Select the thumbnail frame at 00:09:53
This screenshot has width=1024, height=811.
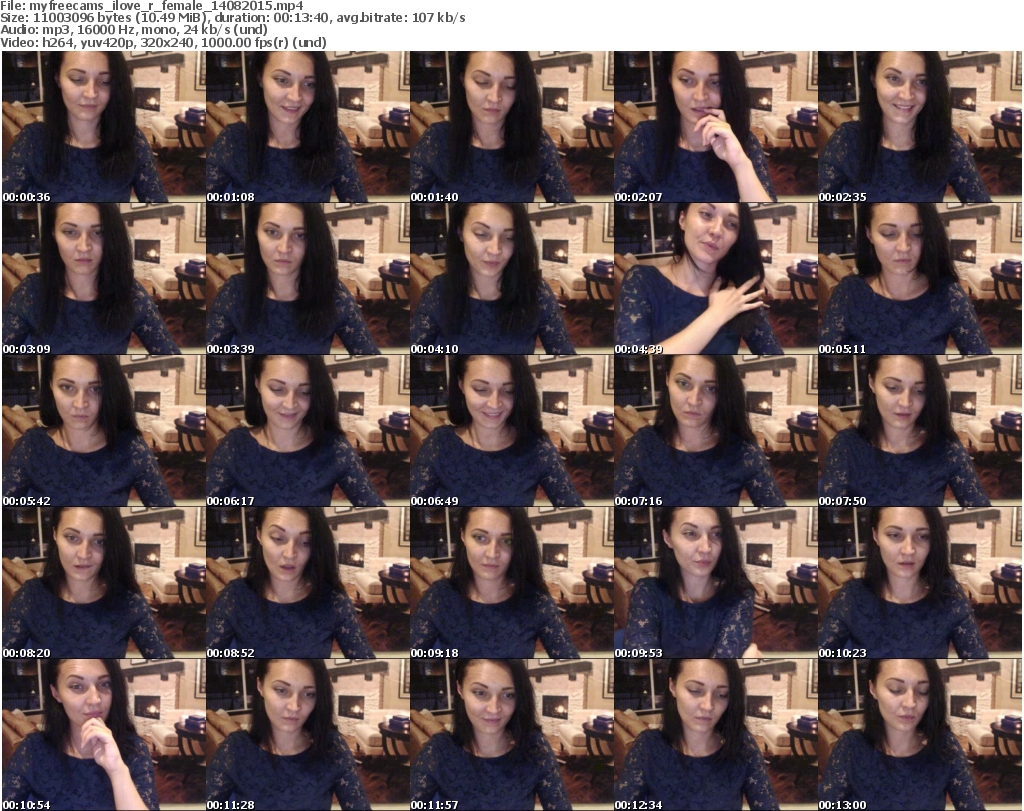tap(715, 583)
